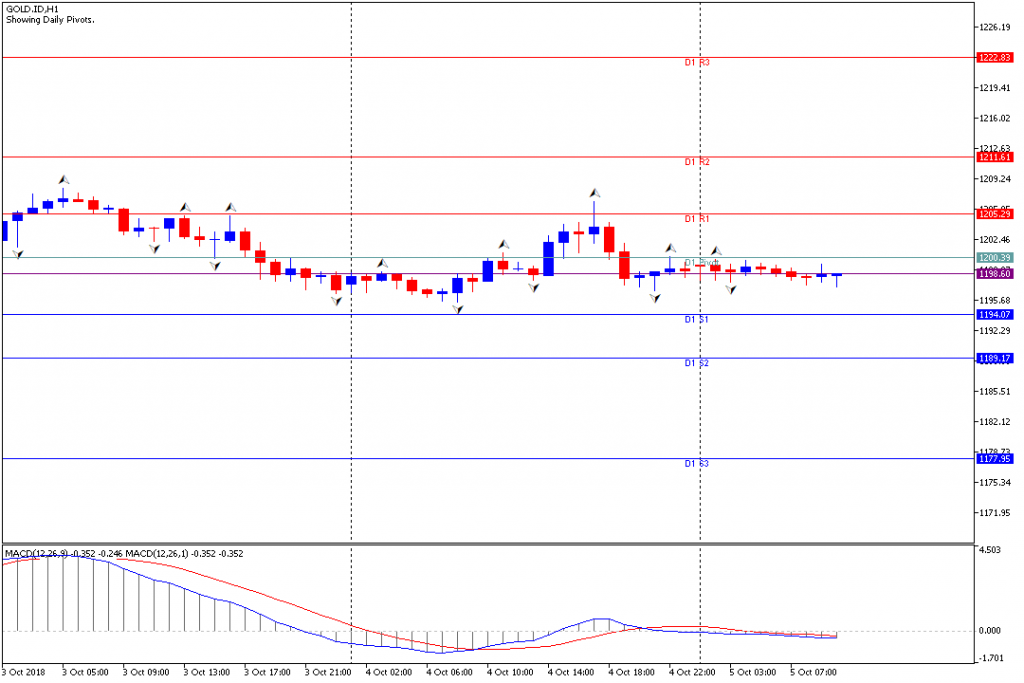Select the D1 R1 price tag 1205.29
This screenshot has width=1024, height=683.
pos(994,214)
